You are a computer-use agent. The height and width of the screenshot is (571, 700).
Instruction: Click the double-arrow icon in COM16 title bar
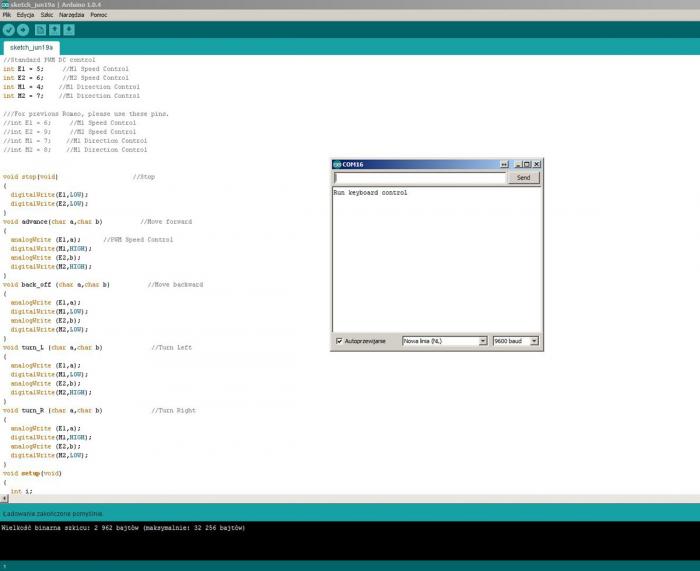[x=503, y=164]
